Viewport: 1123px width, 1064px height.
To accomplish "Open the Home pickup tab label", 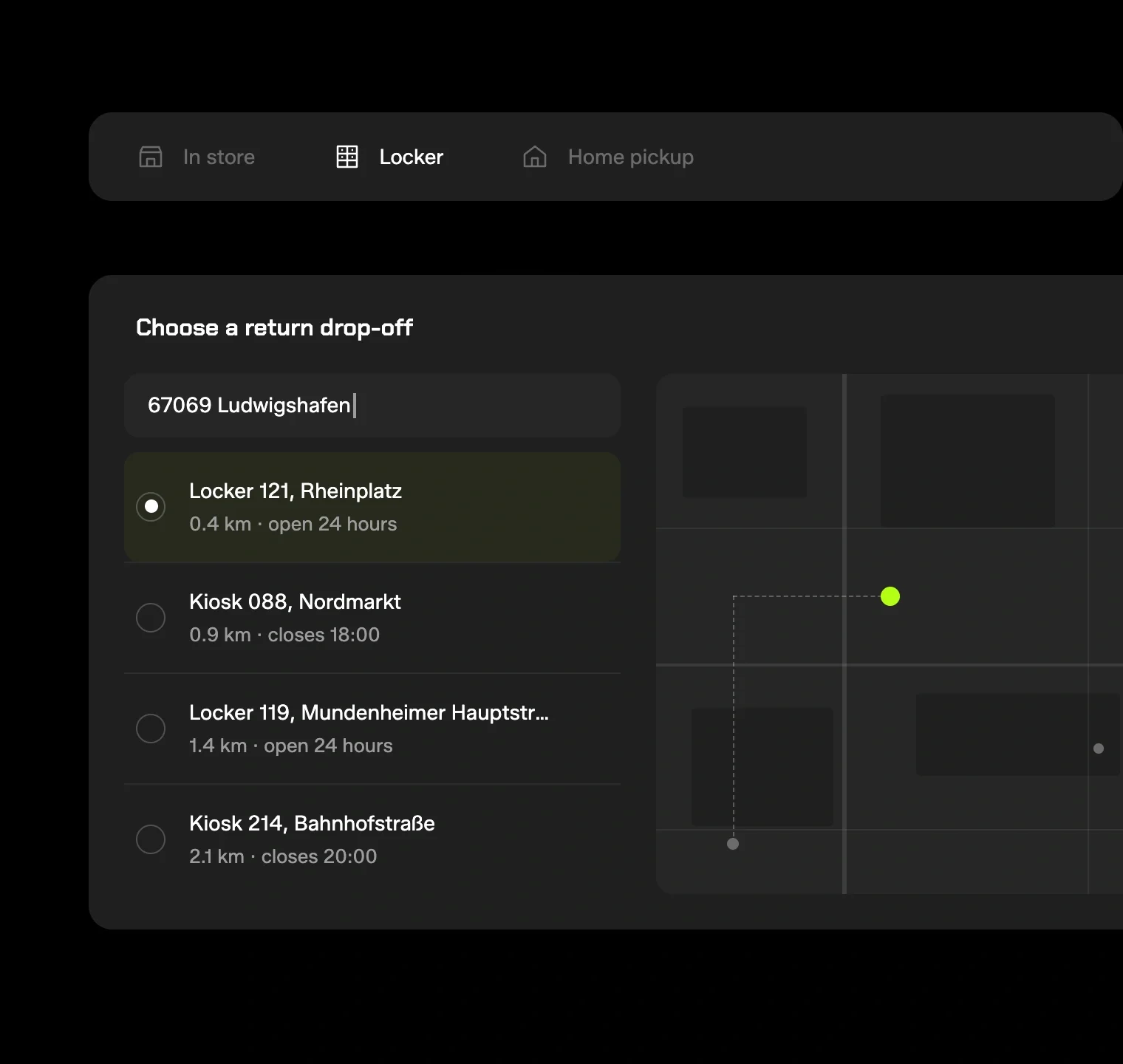I will [631, 157].
